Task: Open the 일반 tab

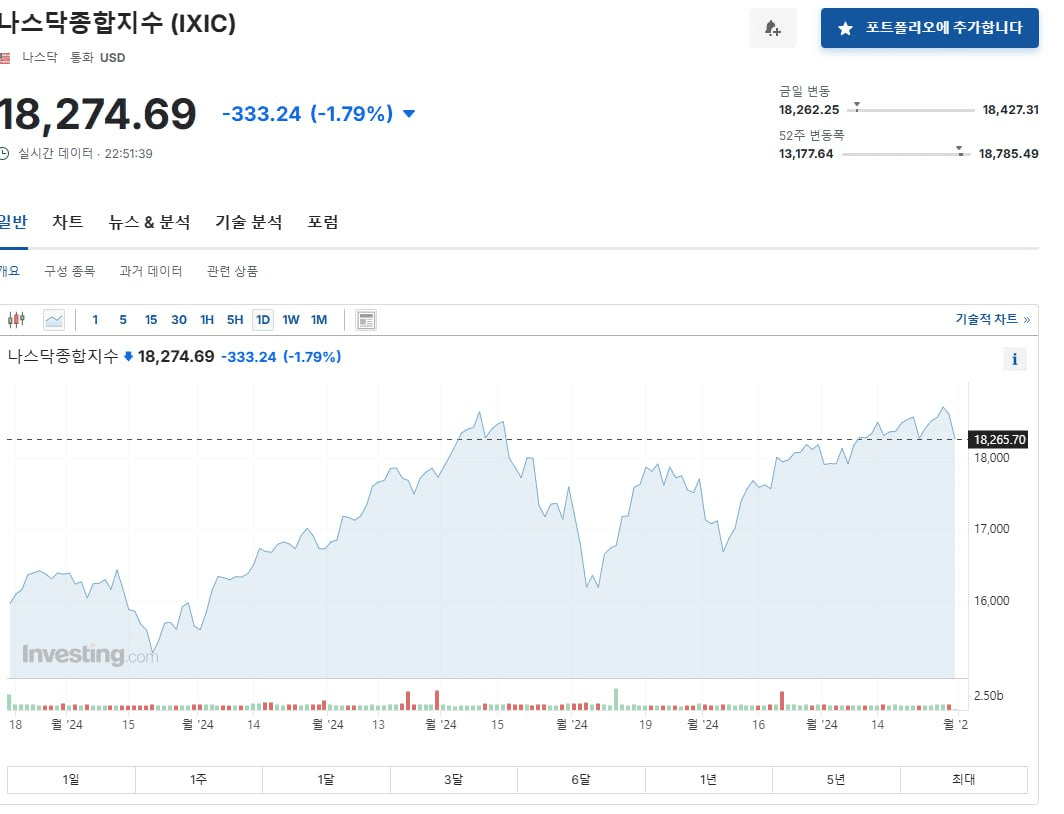Action: tap(13, 222)
